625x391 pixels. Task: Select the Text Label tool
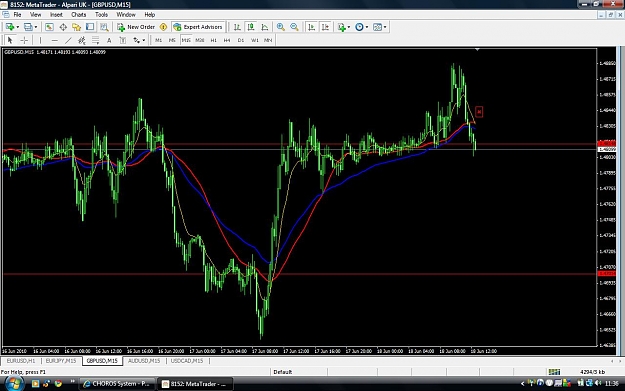(x=123, y=40)
